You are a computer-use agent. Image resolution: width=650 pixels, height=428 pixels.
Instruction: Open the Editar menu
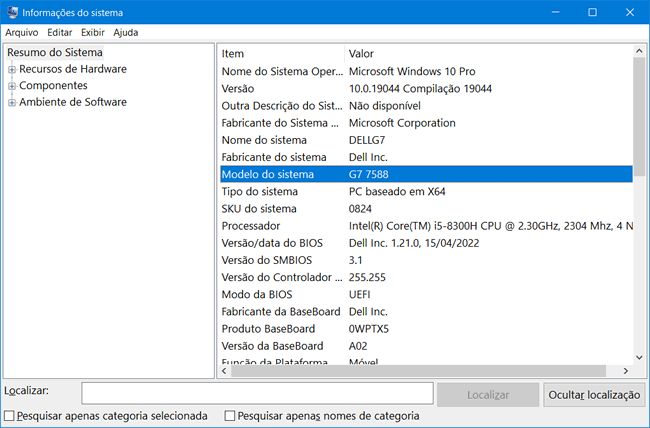tap(59, 32)
